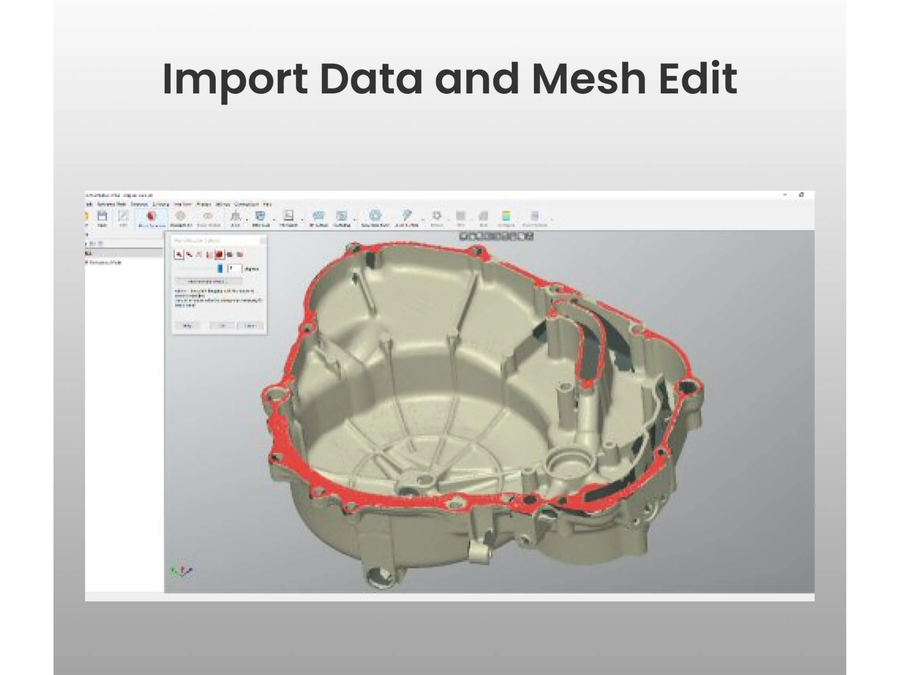
Task: Open the Help menu in the menu bar
Action: pyautogui.click(x=267, y=204)
